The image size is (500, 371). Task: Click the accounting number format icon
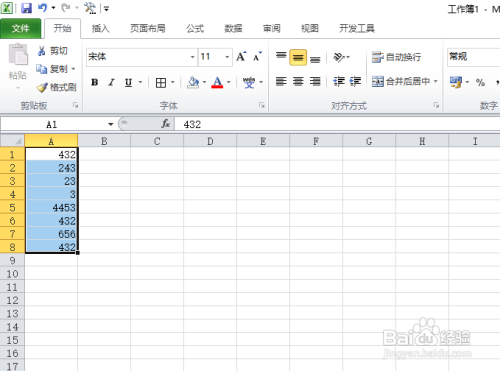(x=456, y=82)
